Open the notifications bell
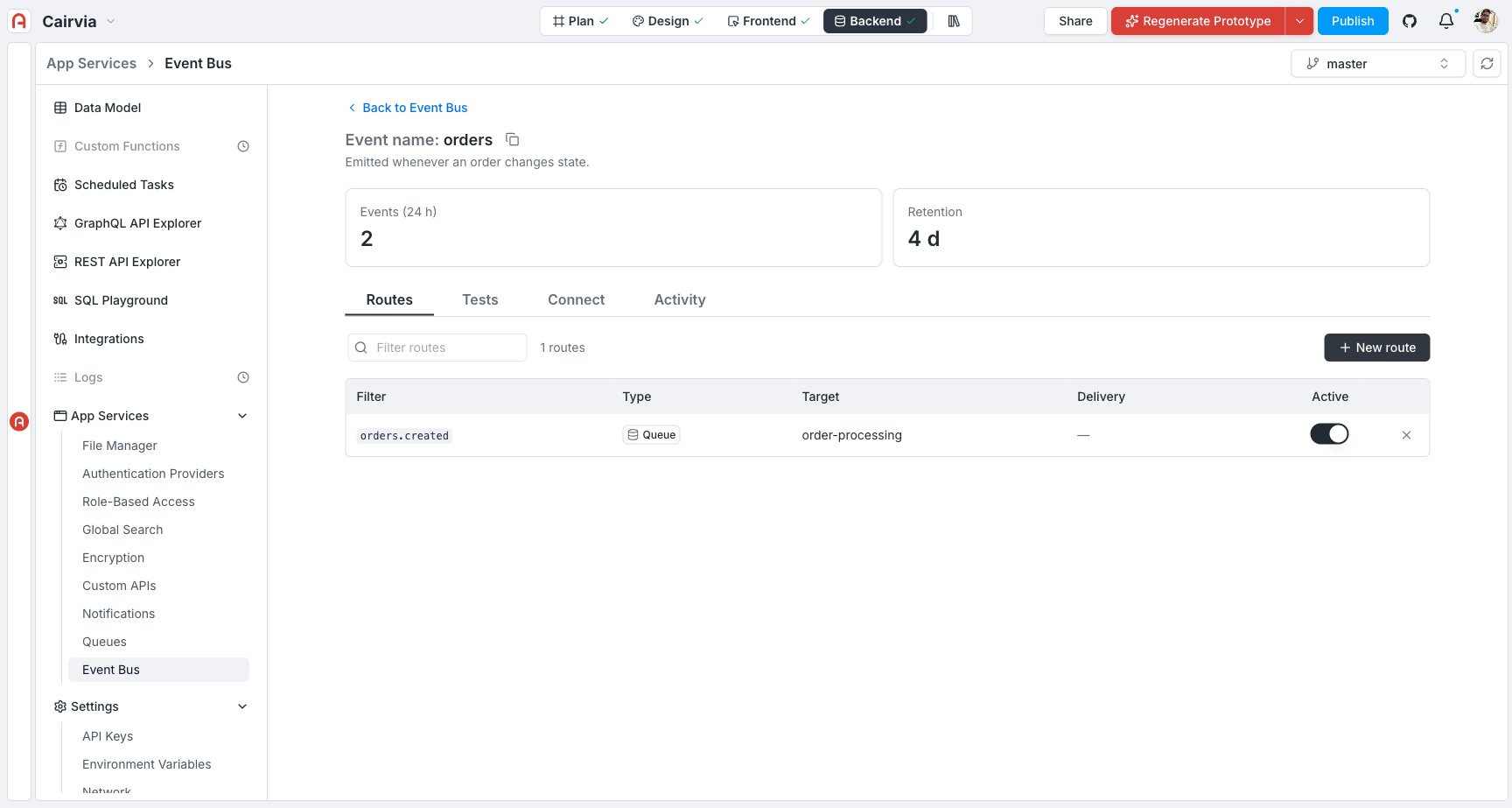1512x808 pixels. click(x=1446, y=21)
